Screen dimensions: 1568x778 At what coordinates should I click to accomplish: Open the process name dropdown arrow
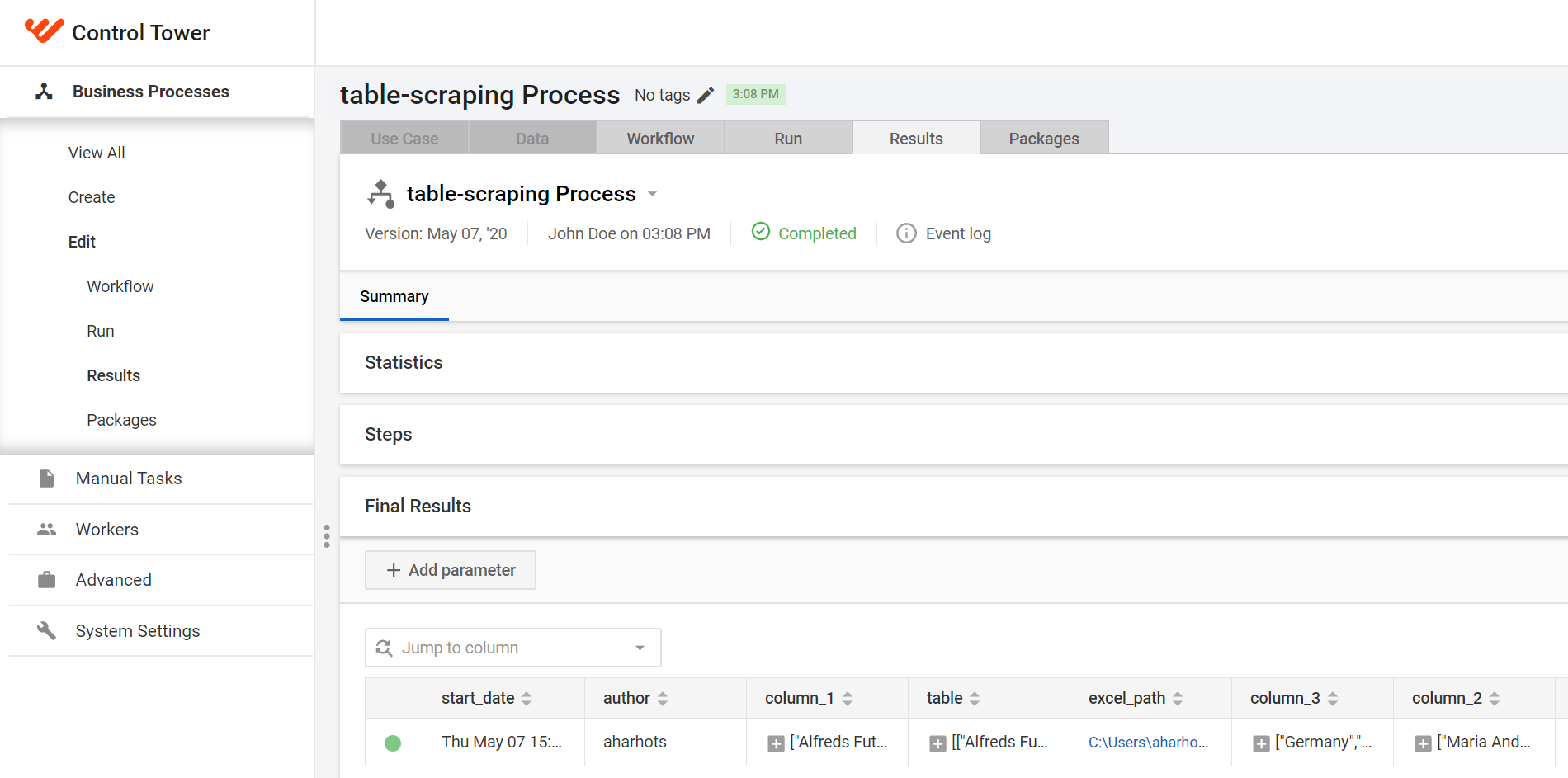point(652,194)
